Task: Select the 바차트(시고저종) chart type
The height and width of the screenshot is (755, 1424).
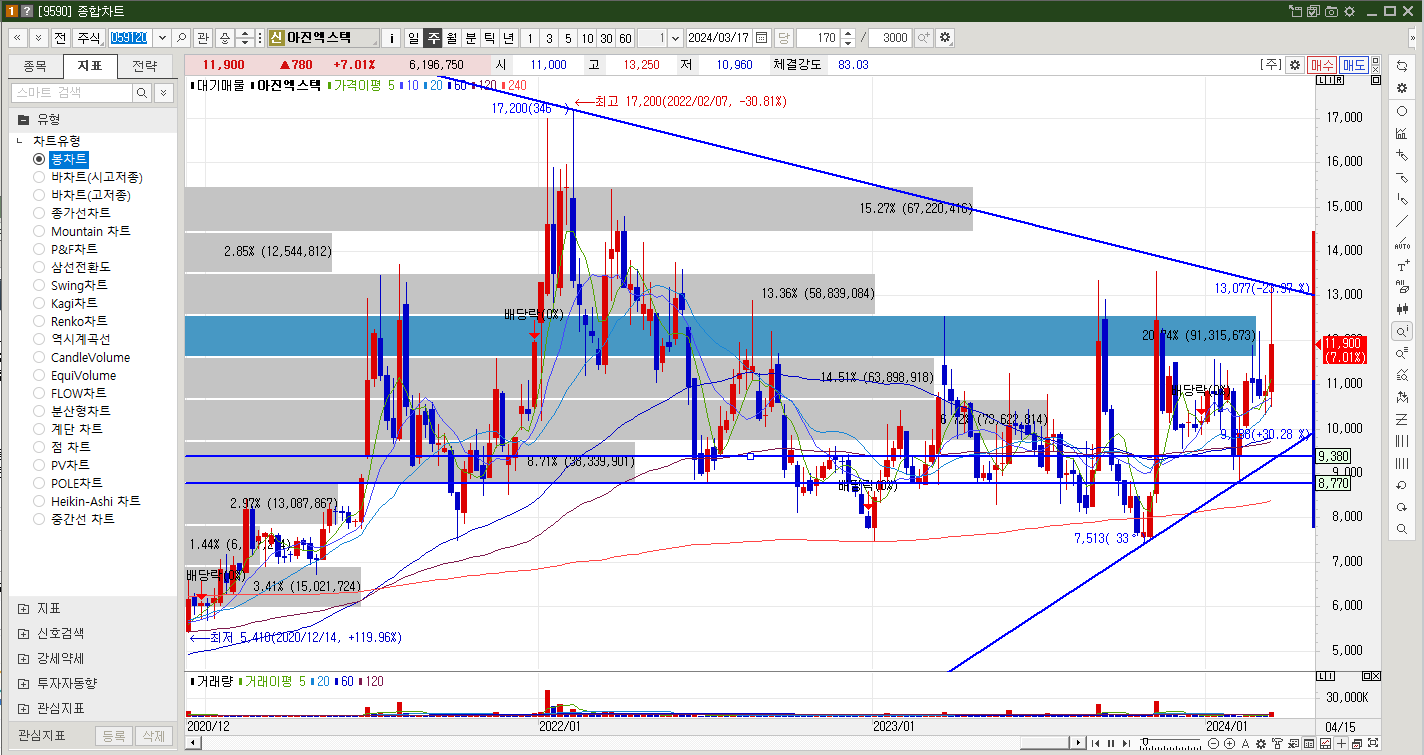Action: pos(96,177)
